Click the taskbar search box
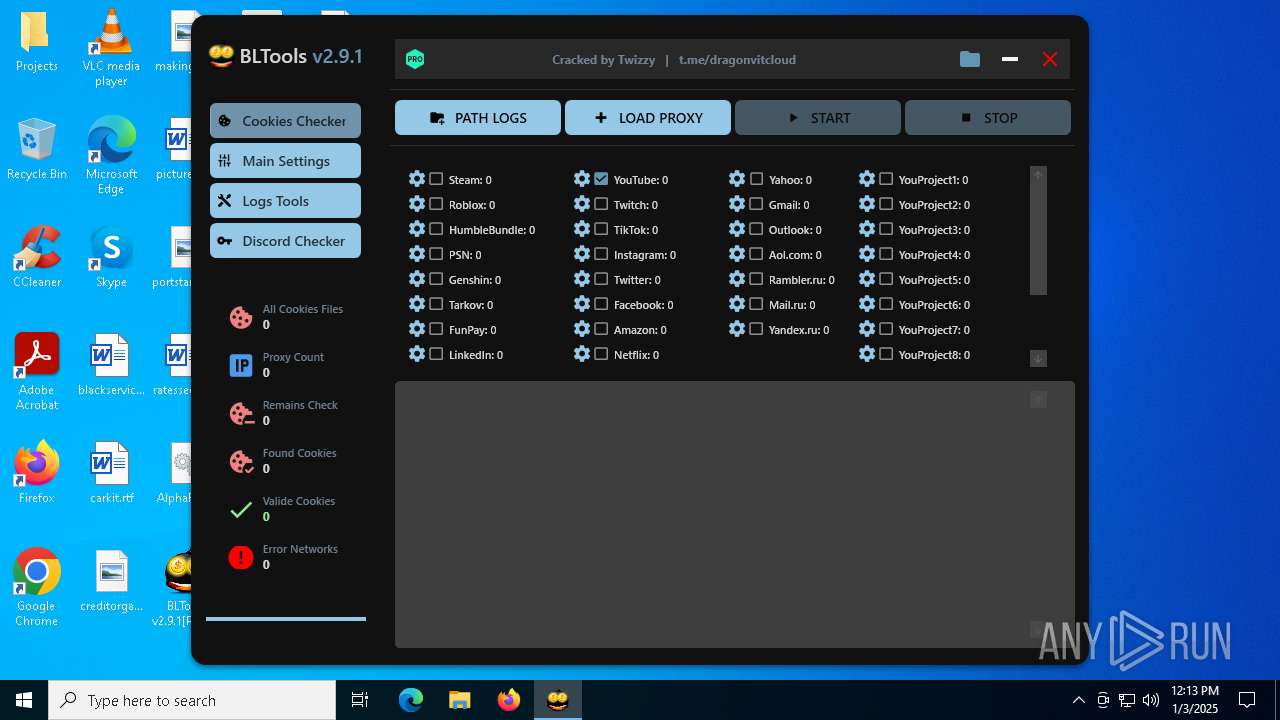 click(x=192, y=700)
